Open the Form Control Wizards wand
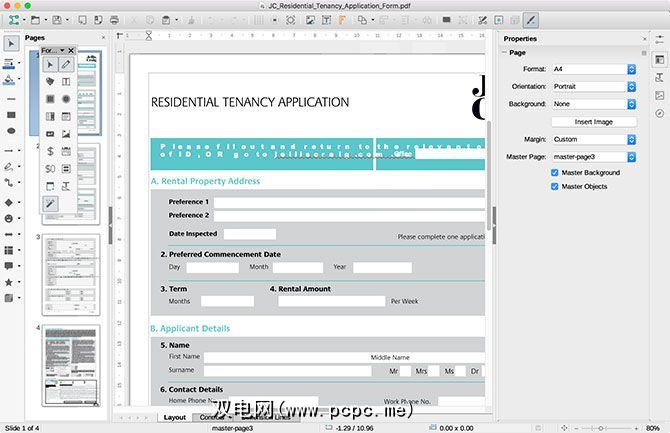This screenshot has height=433, width=670. point(50,203)
